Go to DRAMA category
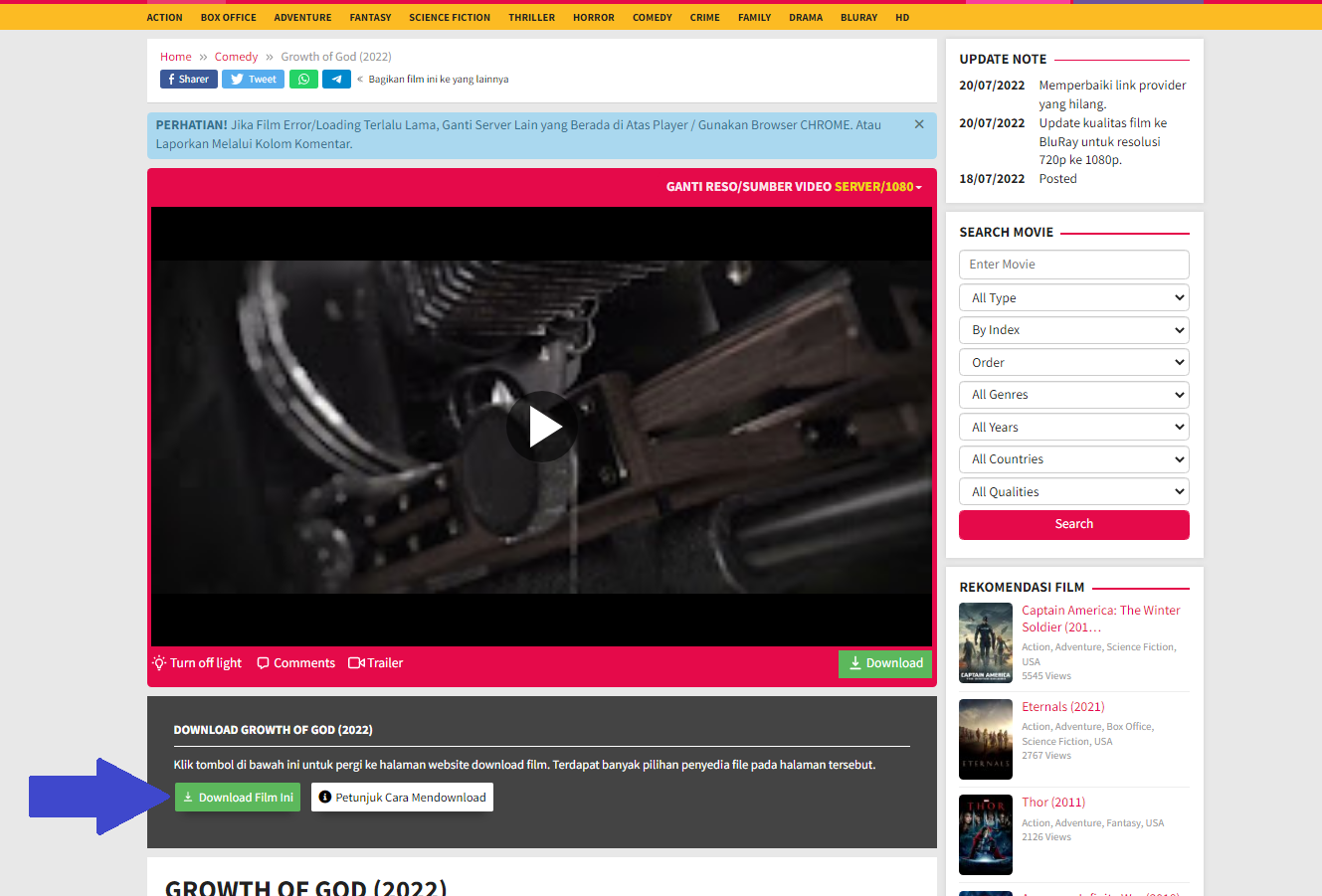 (x=806, y=18)
